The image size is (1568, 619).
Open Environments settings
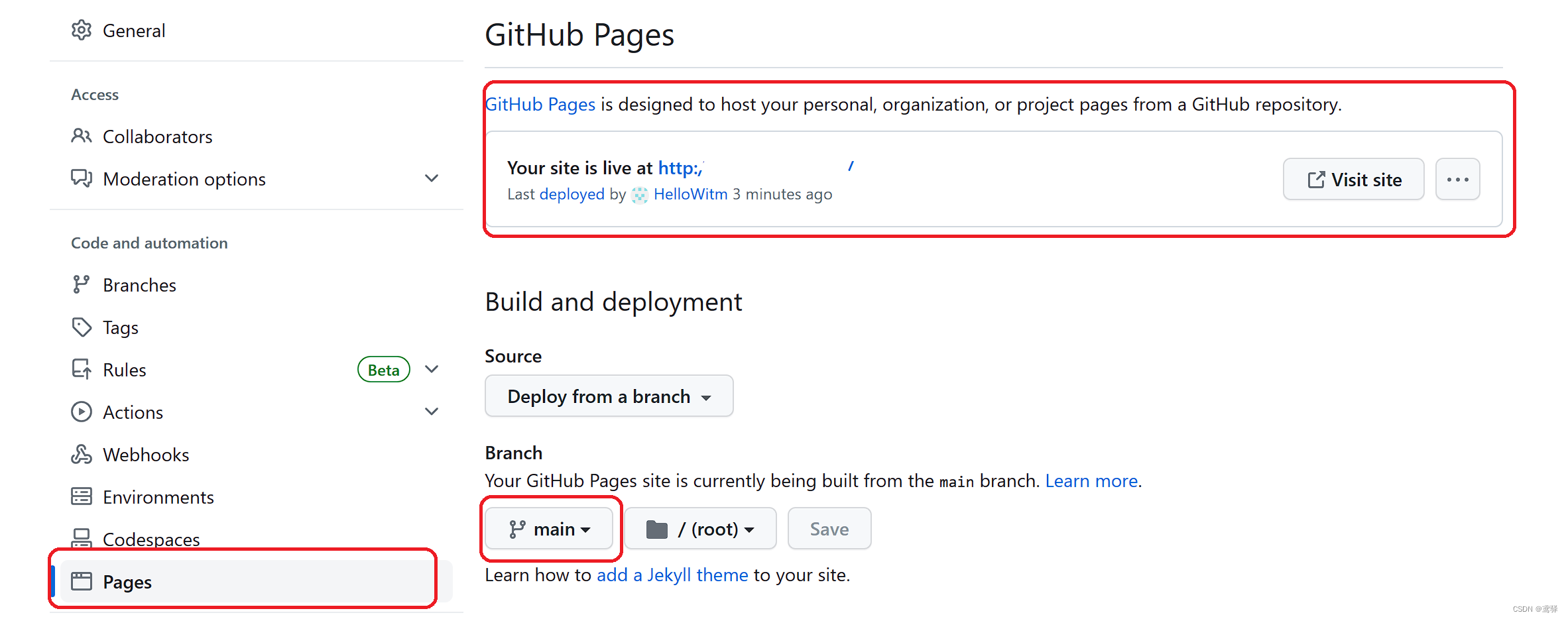pyautogui.click(x=158, y=497)
